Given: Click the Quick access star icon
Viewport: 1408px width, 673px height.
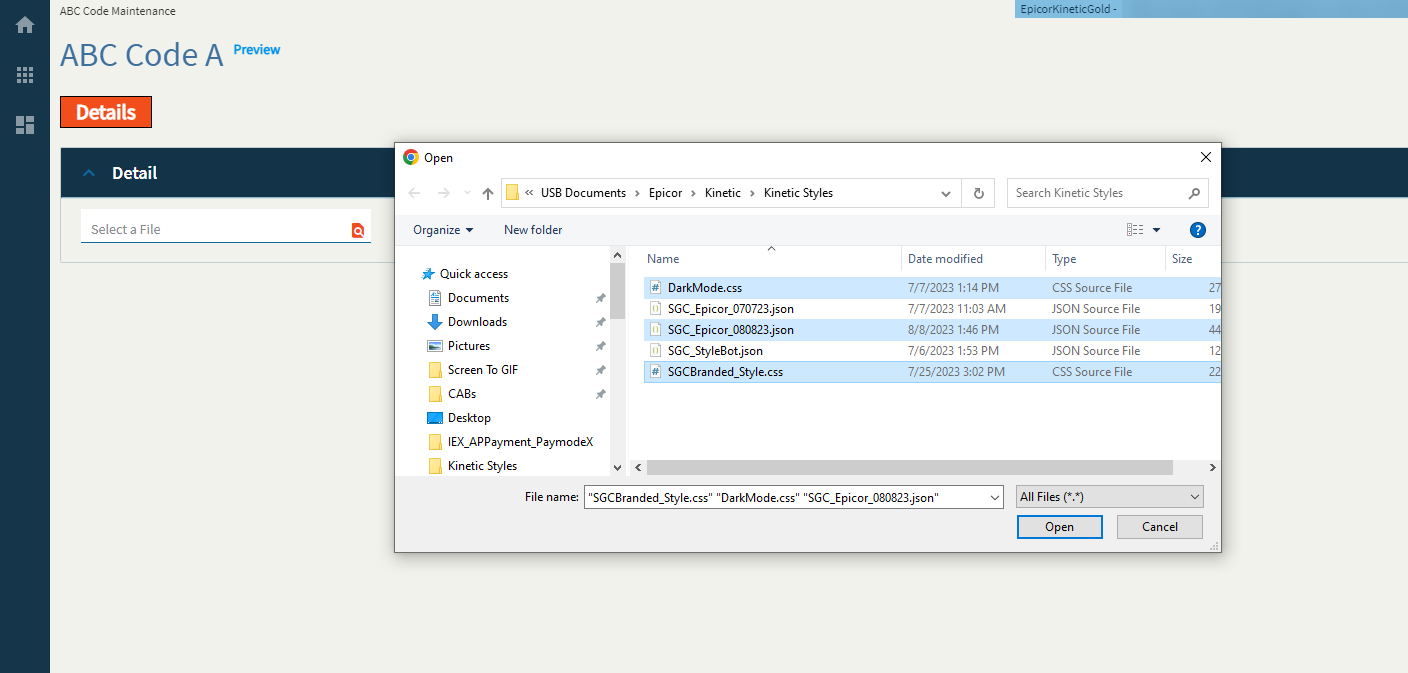Looking at the screenshot, I should coord(428,274).
